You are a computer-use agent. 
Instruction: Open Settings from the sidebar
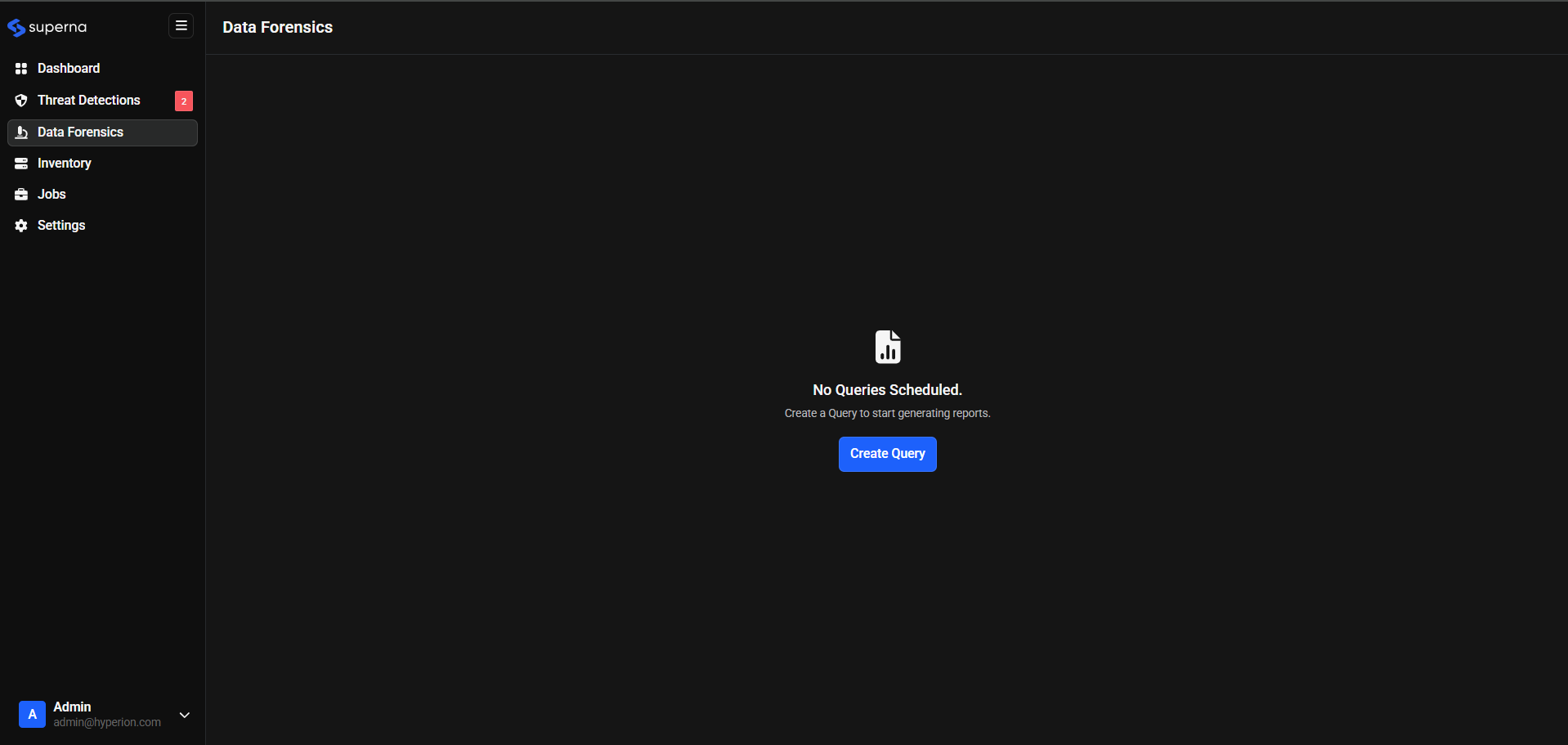[102, 226]
